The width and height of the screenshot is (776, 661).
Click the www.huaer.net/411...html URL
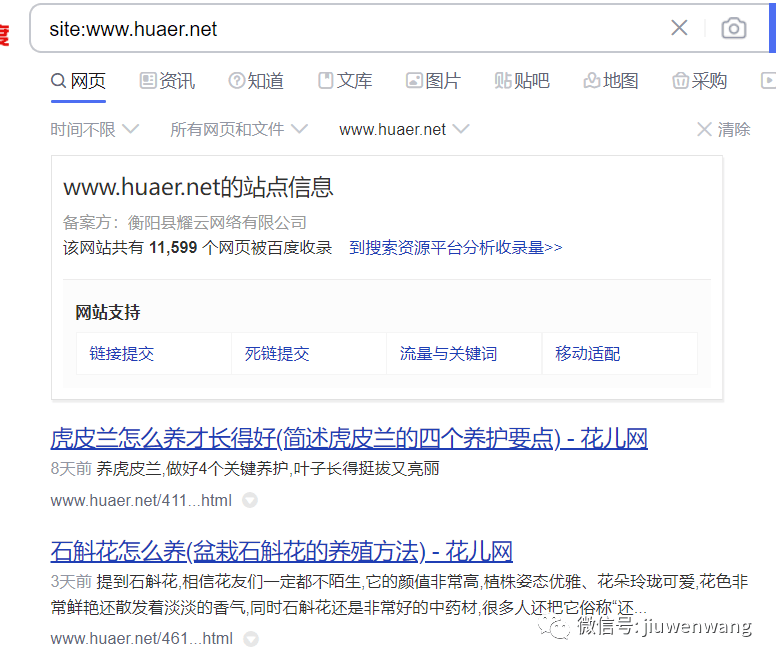point(141,501)
